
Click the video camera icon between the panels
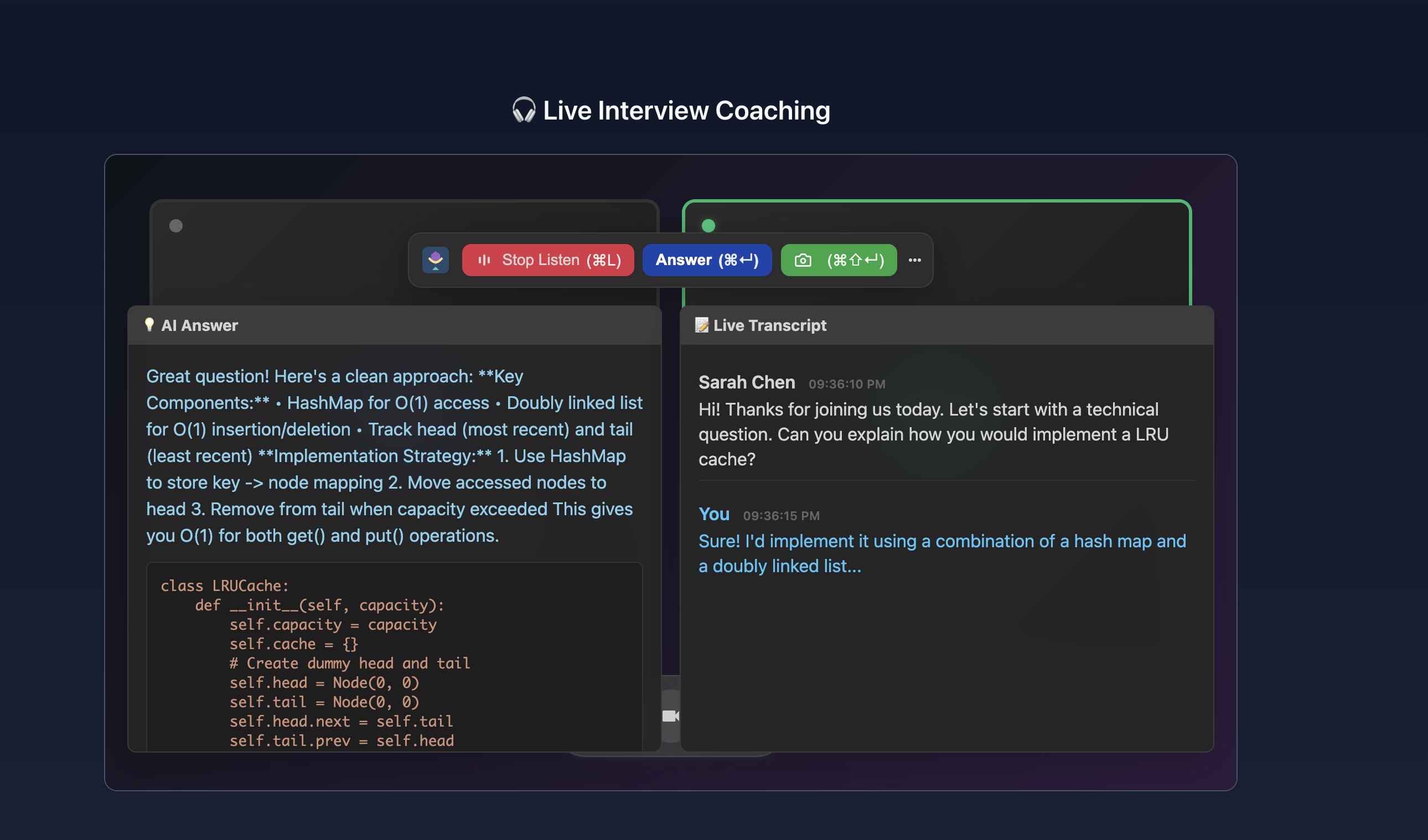(x=670, y=715)
